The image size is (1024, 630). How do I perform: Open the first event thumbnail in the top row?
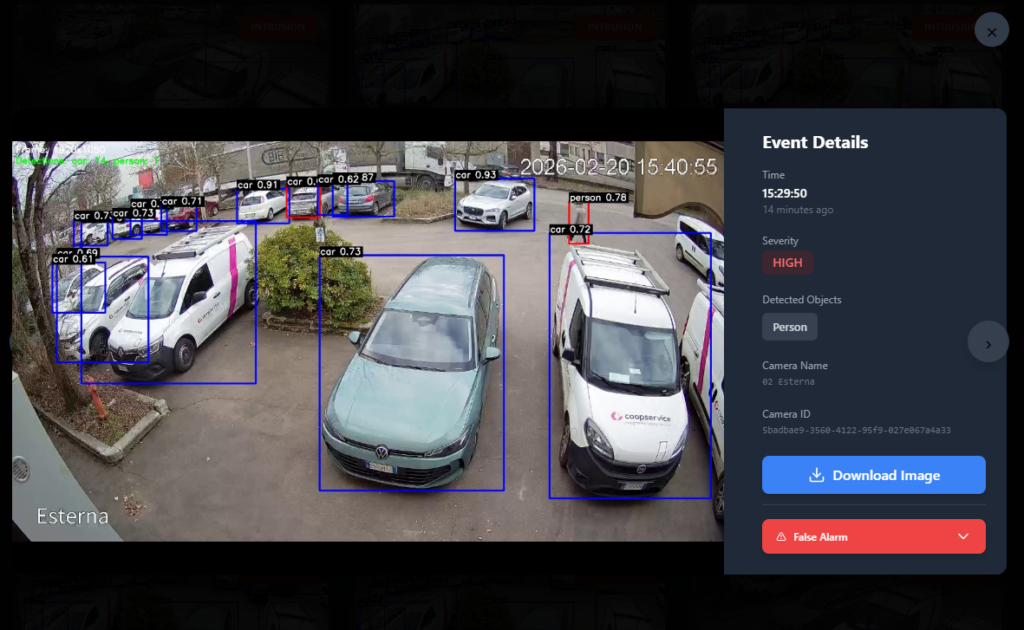(x=170, y=55)
